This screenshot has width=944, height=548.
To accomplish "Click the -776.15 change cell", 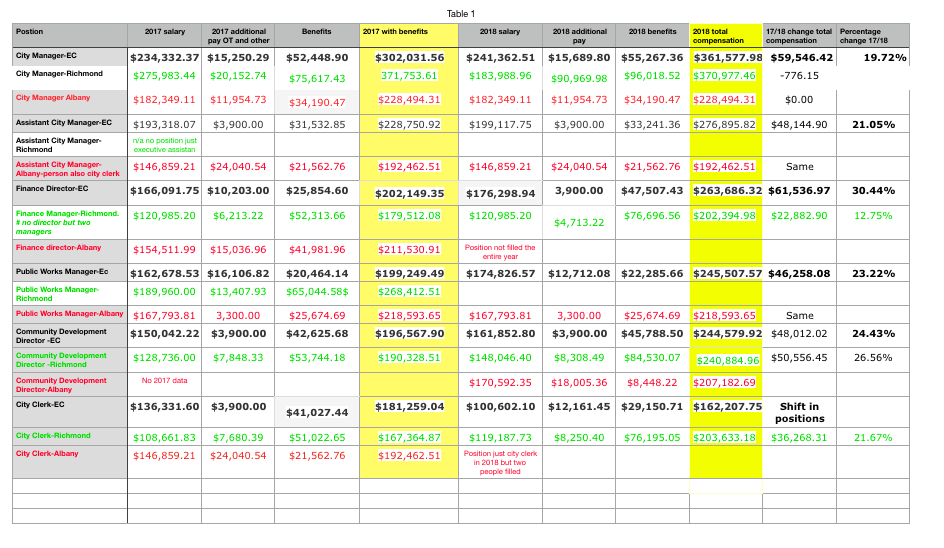I will pyautogui.click(x=799, y=76).
